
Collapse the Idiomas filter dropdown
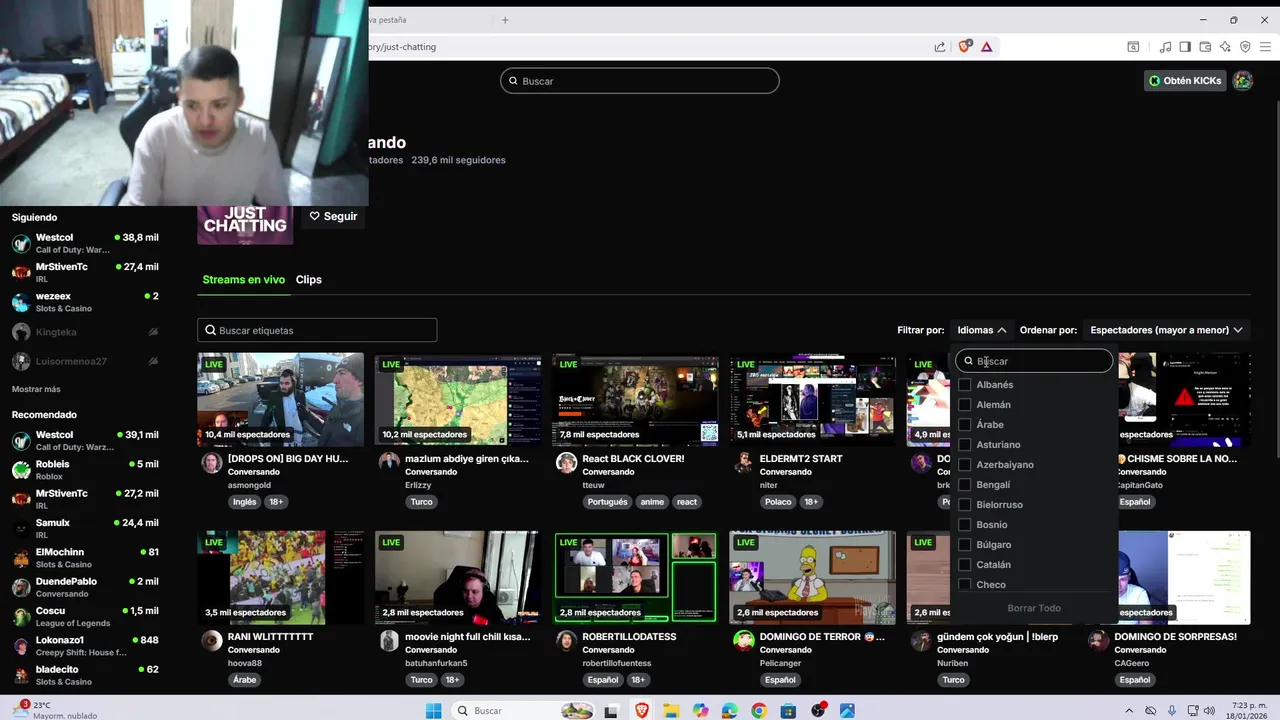pos(981,330)
